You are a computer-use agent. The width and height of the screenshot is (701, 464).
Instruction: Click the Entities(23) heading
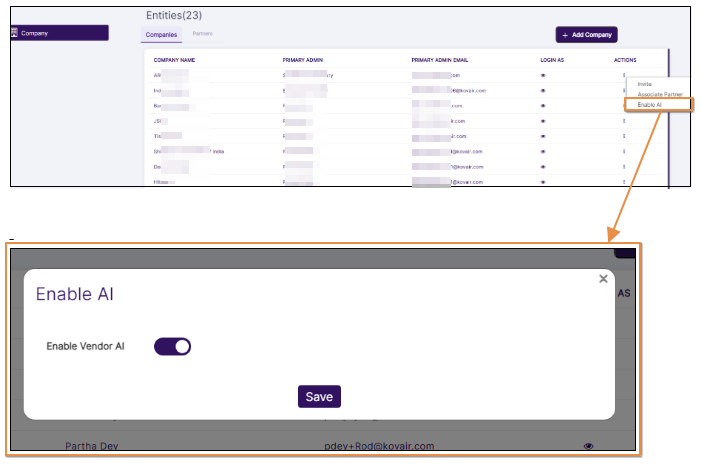174,15
